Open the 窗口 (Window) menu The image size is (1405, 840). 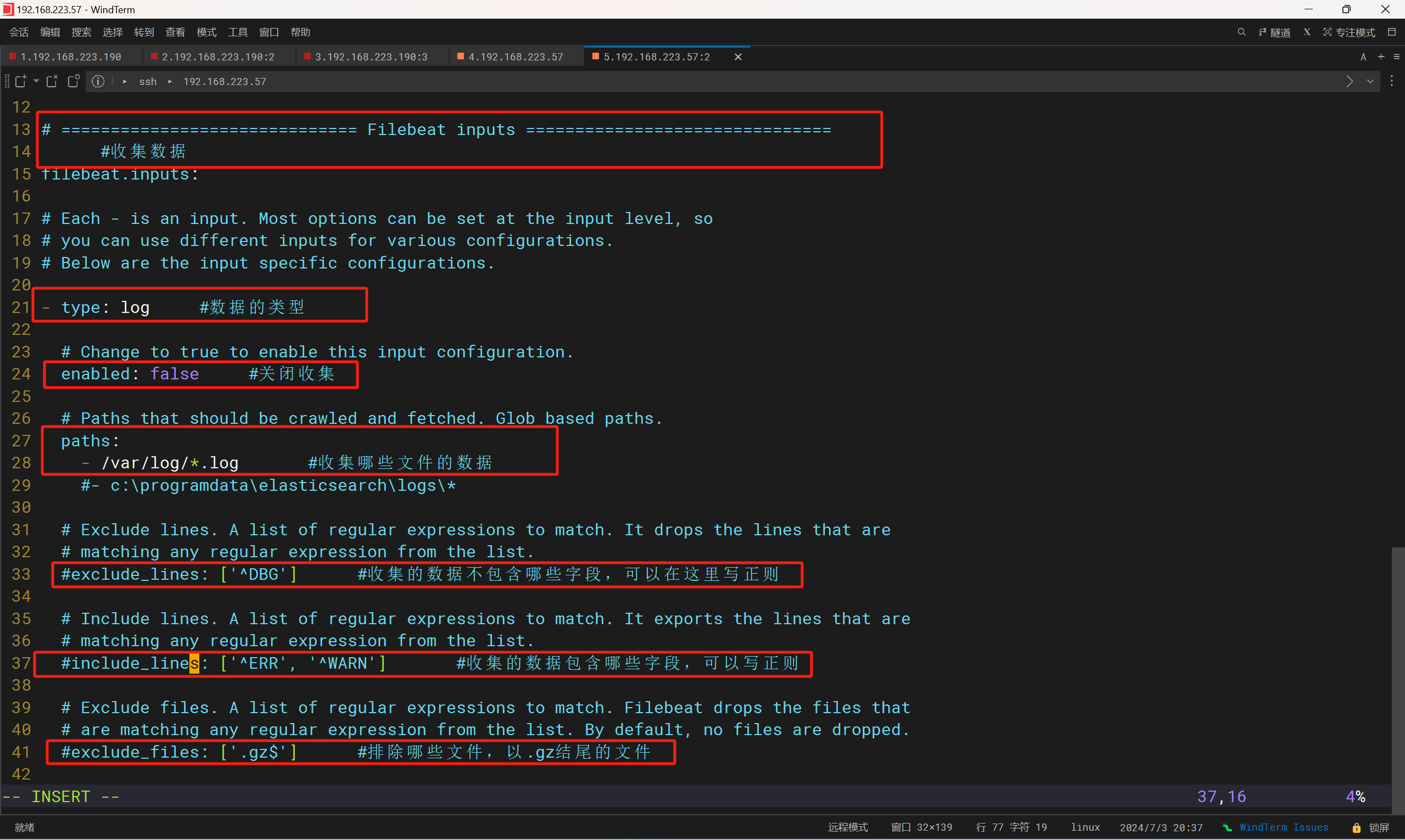point(269,32)
